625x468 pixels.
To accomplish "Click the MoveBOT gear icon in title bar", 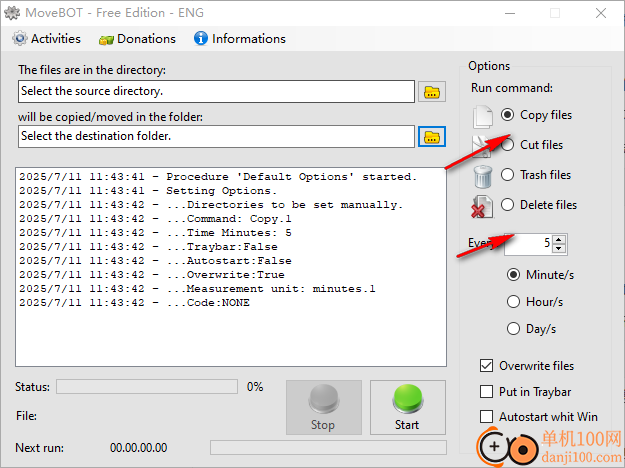I will click(12, 13).
